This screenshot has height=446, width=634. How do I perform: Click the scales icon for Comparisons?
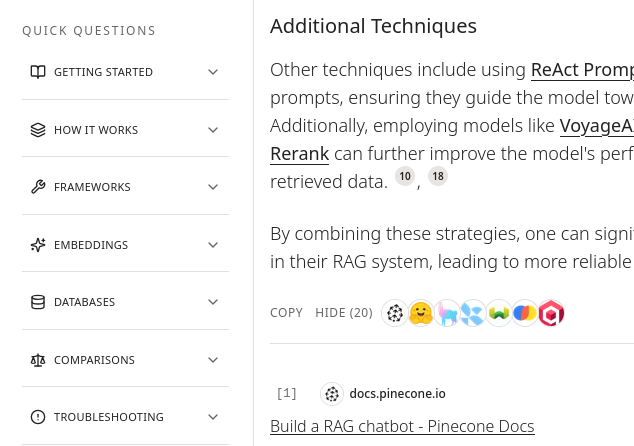point(38,360)
